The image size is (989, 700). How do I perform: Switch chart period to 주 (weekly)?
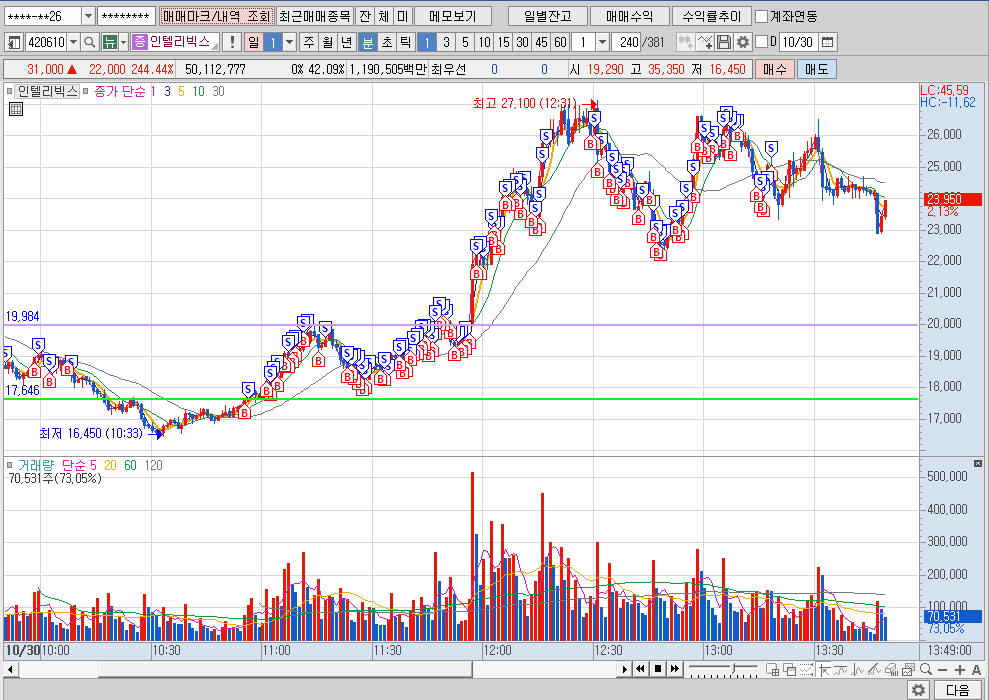coord(308,42)
